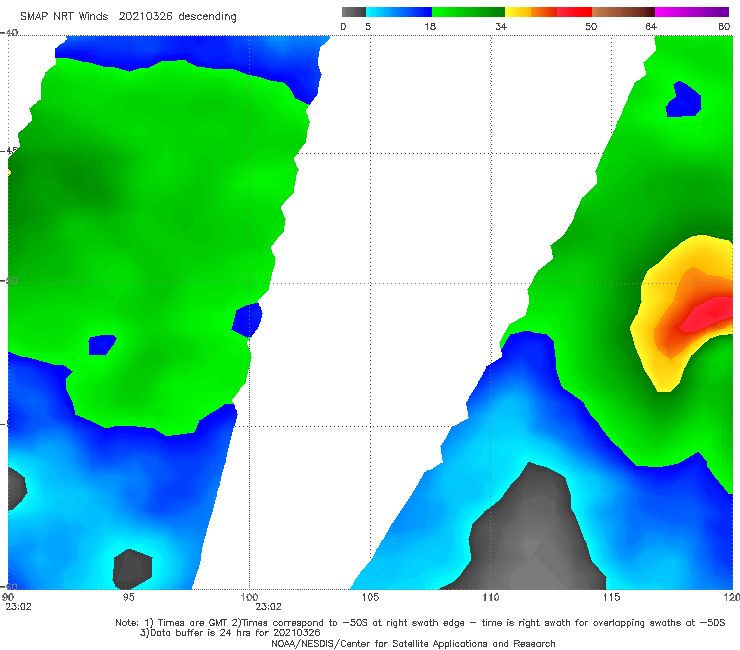This screenshot has width=740, height=650.
Task: Click the swath time '23:02' below longitude 90
Action: click(18, 607)
